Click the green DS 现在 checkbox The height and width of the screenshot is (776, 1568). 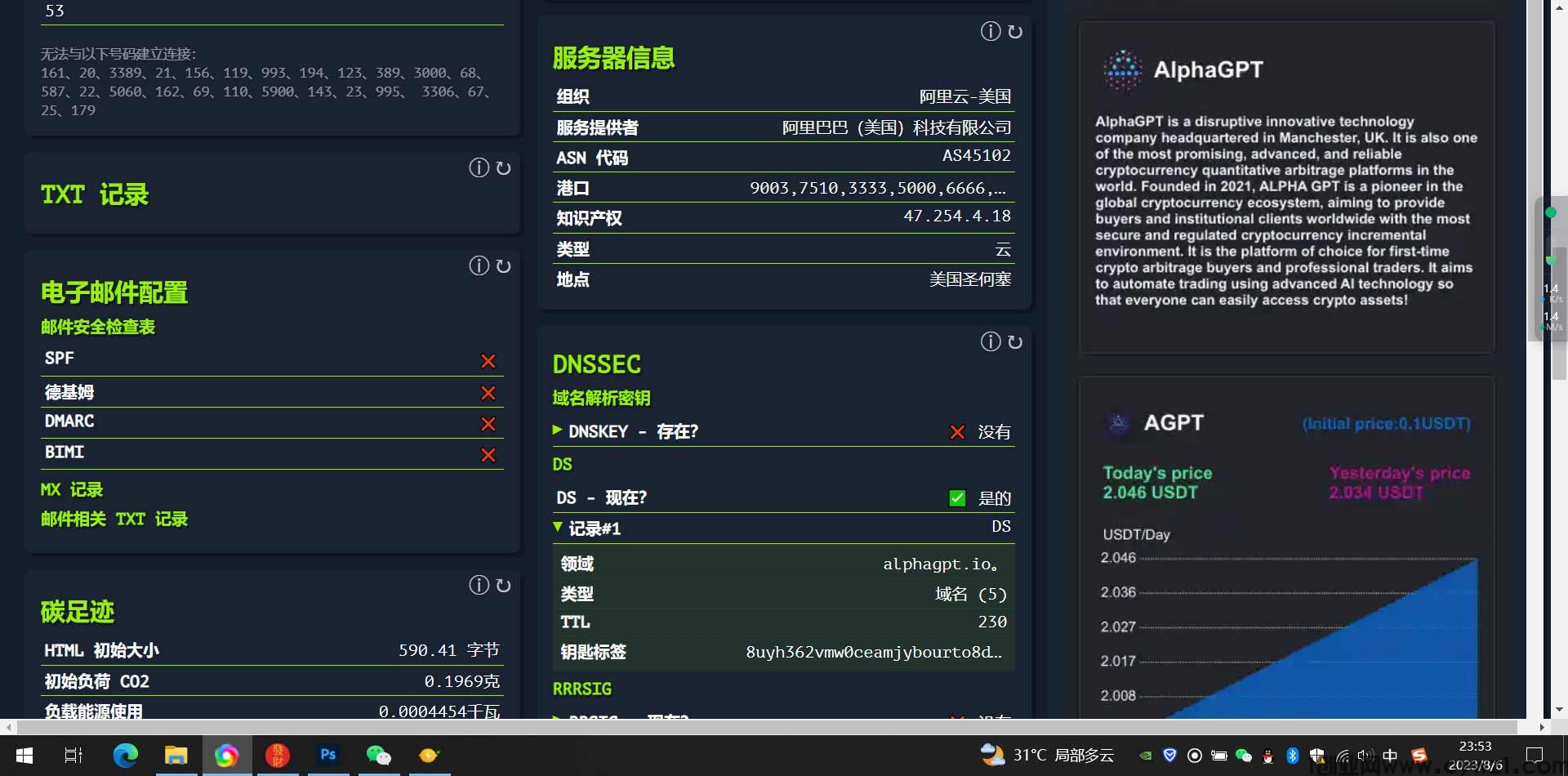point(957,498)
